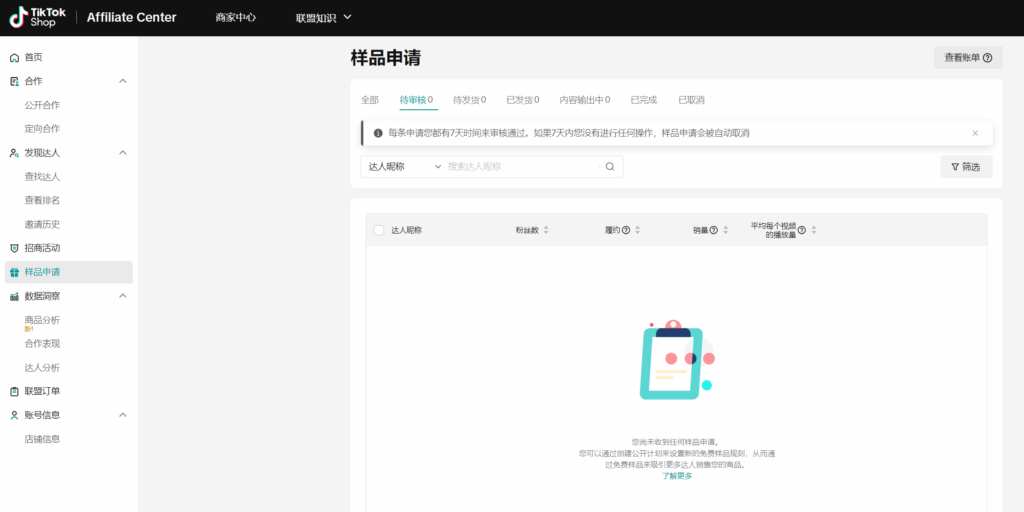Open 商家中心 in the top bar
Image resolution: width=1024 pixels, height=512 pixels.
[x=236, y=18]
